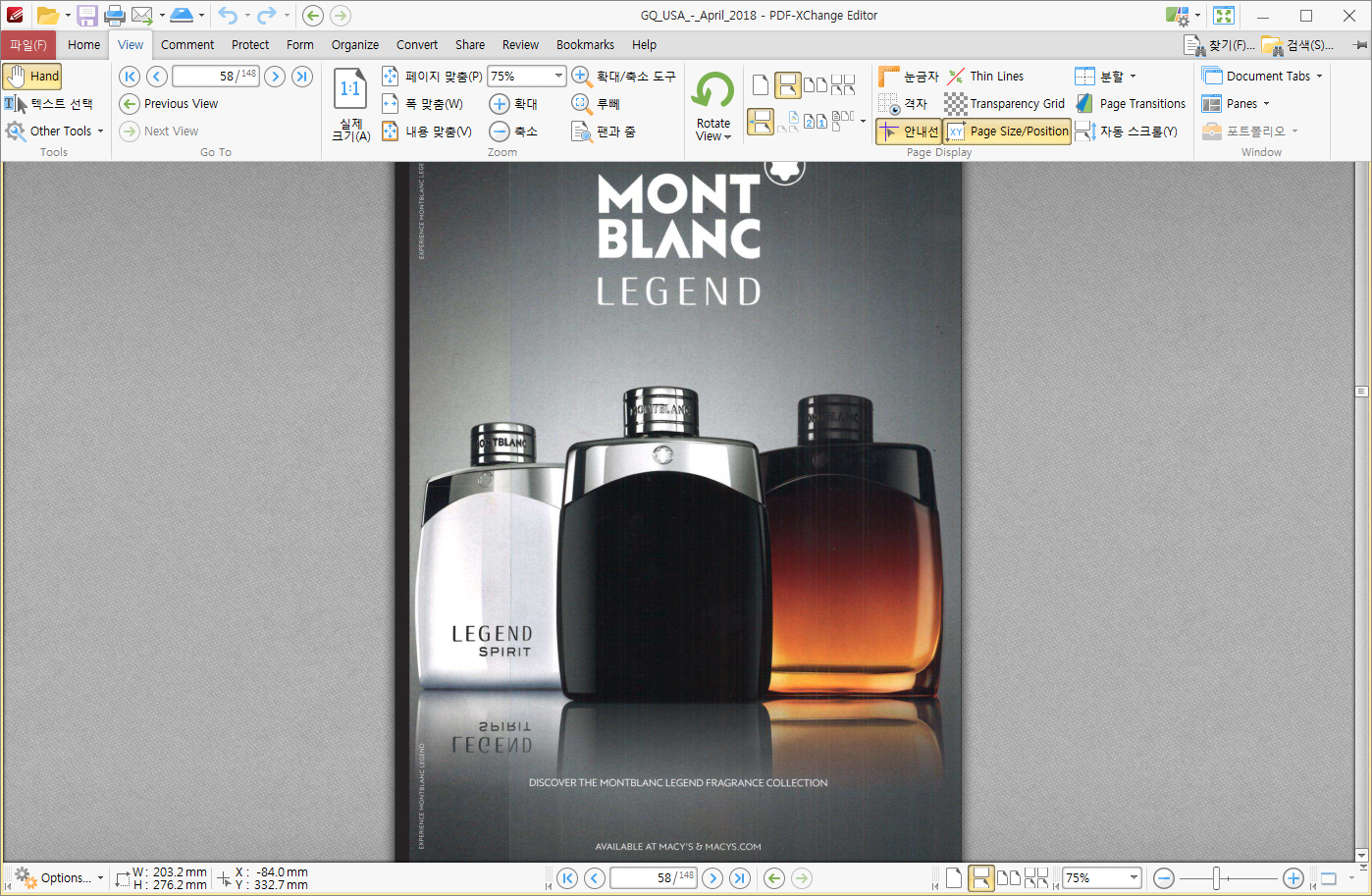Open the 팬과 줌 pan and zoom tool

point(604,131)
